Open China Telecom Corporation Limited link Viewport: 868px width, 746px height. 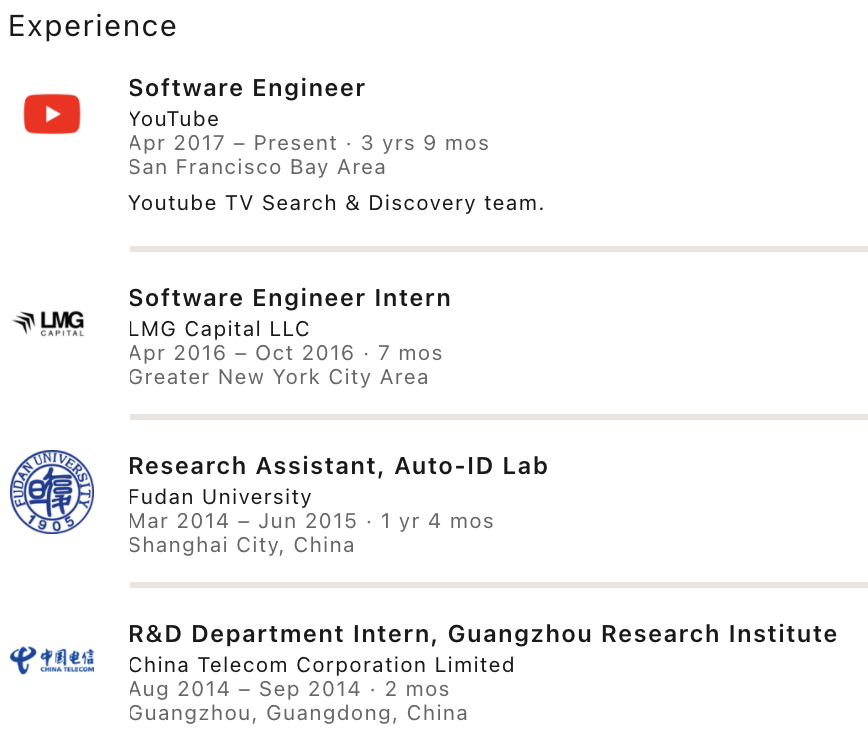(x=321, y=665)
